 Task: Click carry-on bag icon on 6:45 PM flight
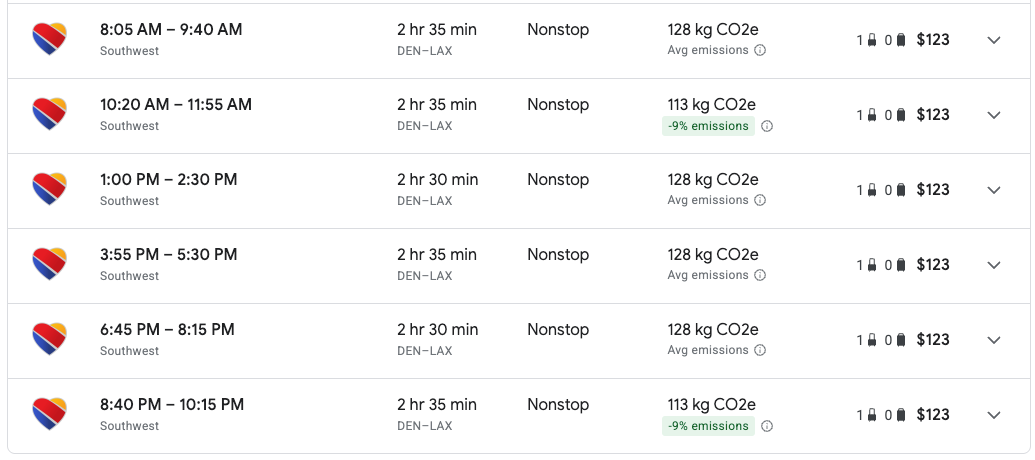872,340
